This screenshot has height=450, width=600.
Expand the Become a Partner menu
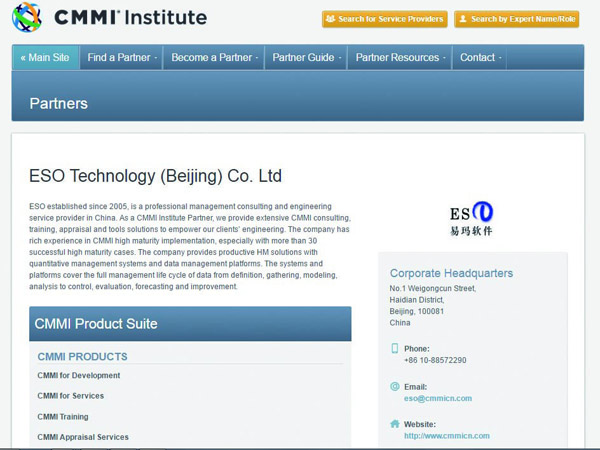[214, 57]
